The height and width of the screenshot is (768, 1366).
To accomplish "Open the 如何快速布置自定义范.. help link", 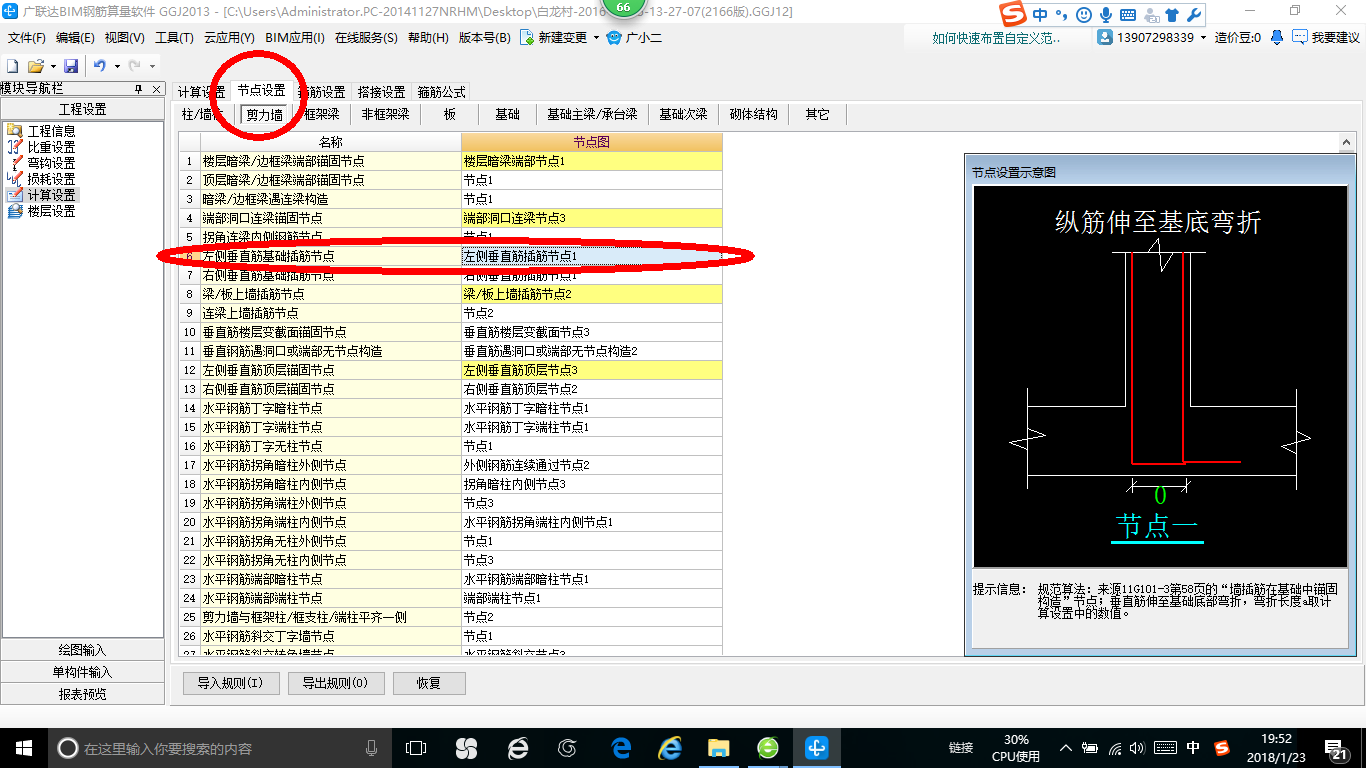I will pyautogui.click(x=996, y=38).
